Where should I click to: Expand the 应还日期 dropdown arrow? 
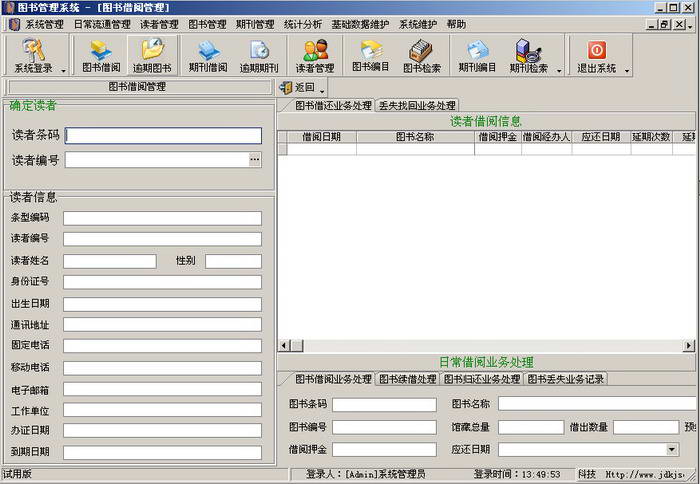pyautogui.click(x=671, y=450)
